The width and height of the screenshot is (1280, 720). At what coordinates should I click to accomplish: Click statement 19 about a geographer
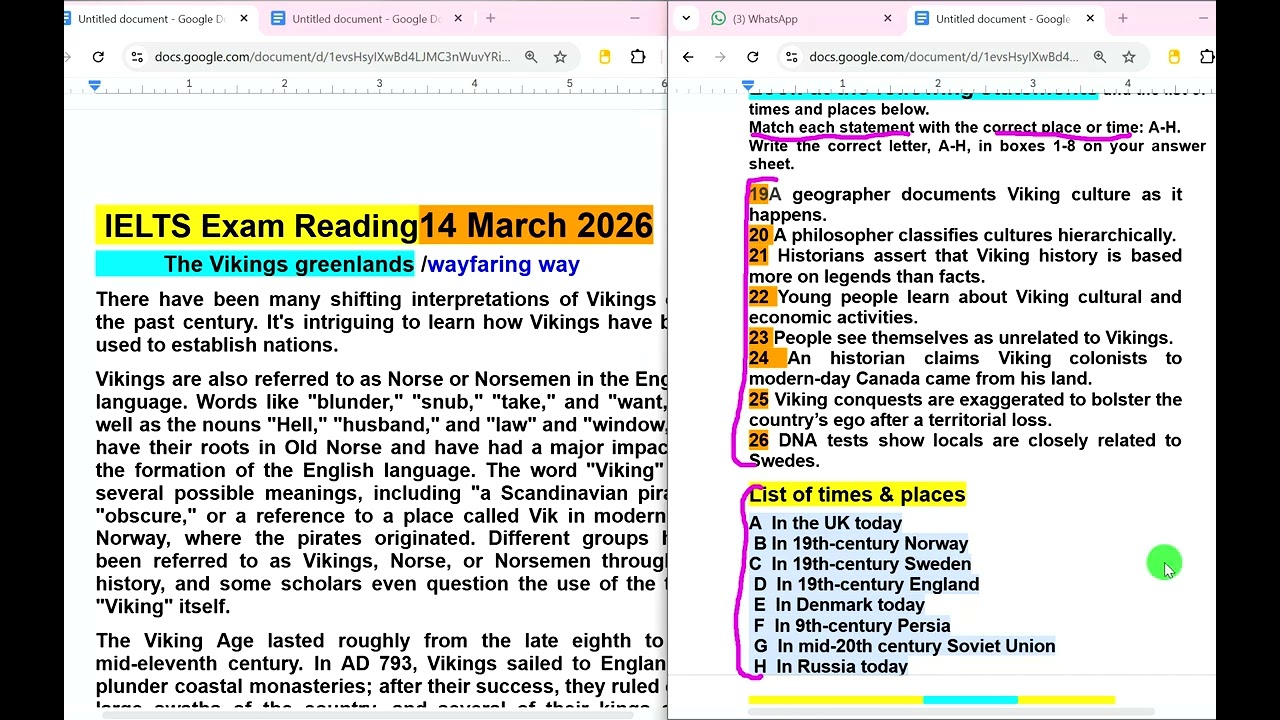coord(965,204)
